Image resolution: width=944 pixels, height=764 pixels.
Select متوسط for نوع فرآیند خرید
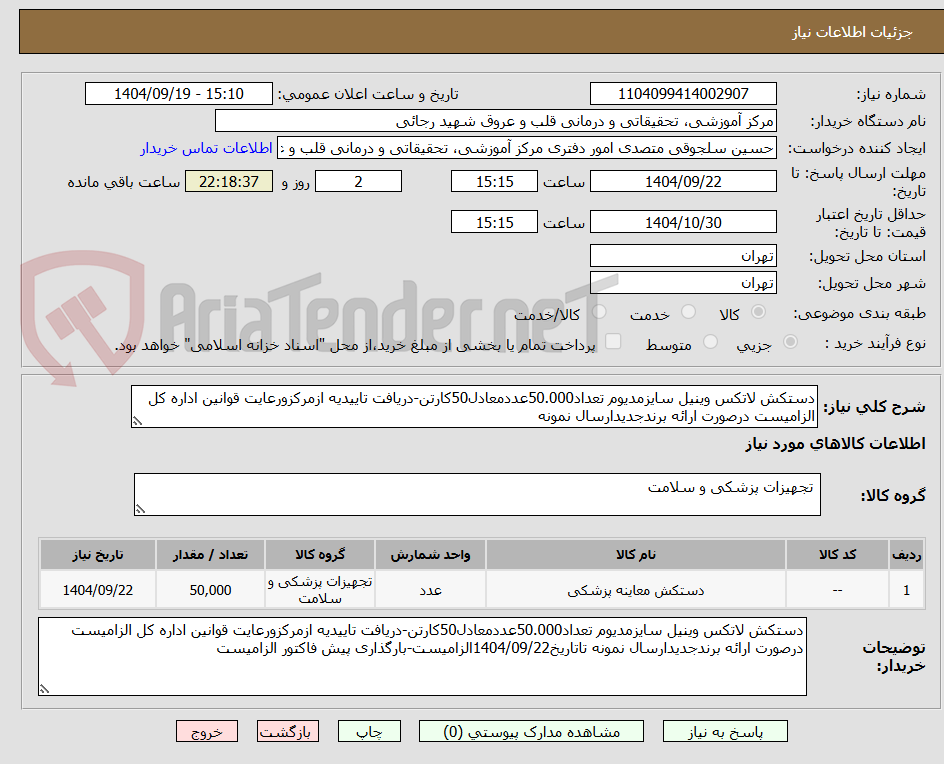[710, 341]
